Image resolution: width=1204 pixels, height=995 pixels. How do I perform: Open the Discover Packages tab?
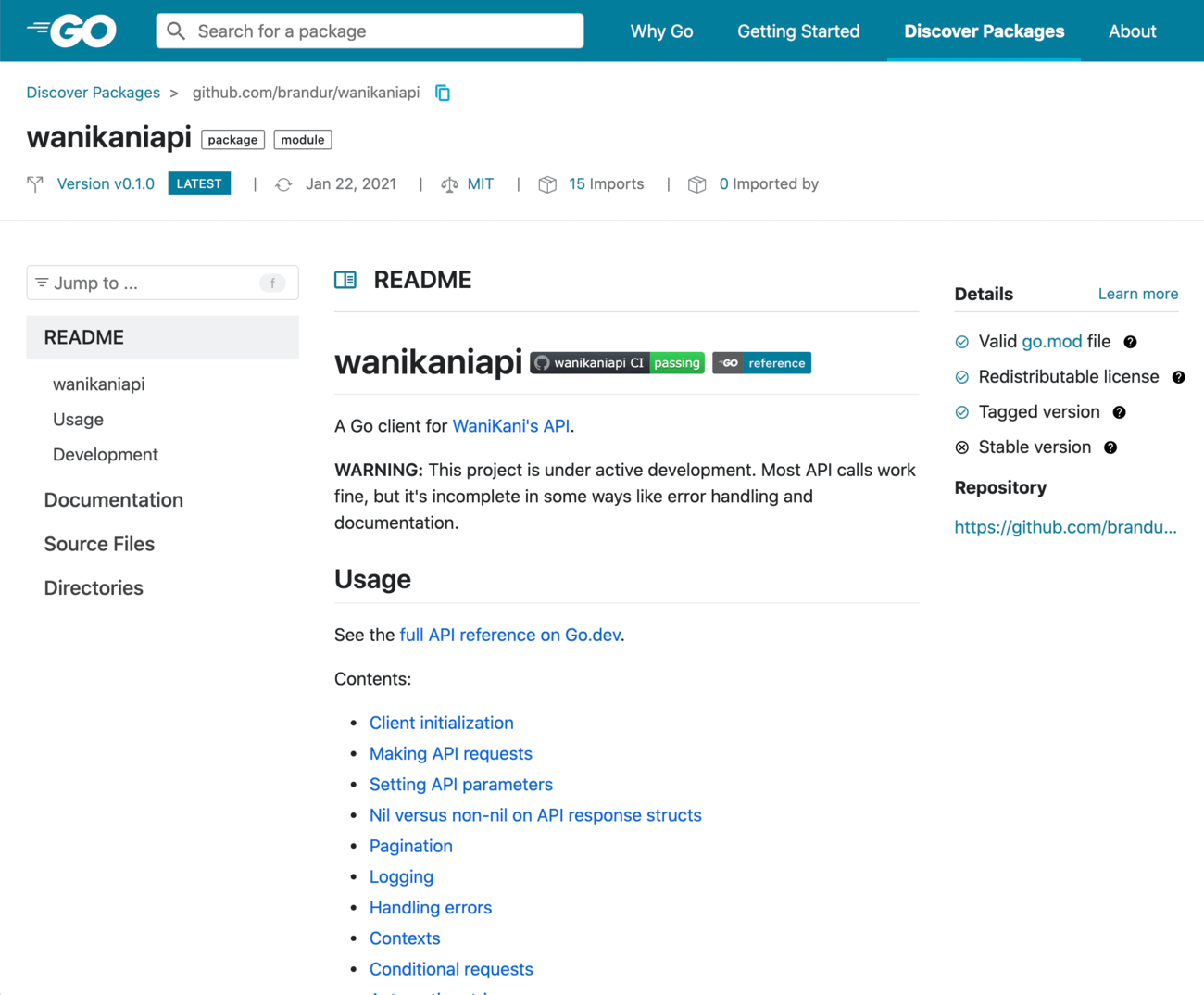[984, 31]
